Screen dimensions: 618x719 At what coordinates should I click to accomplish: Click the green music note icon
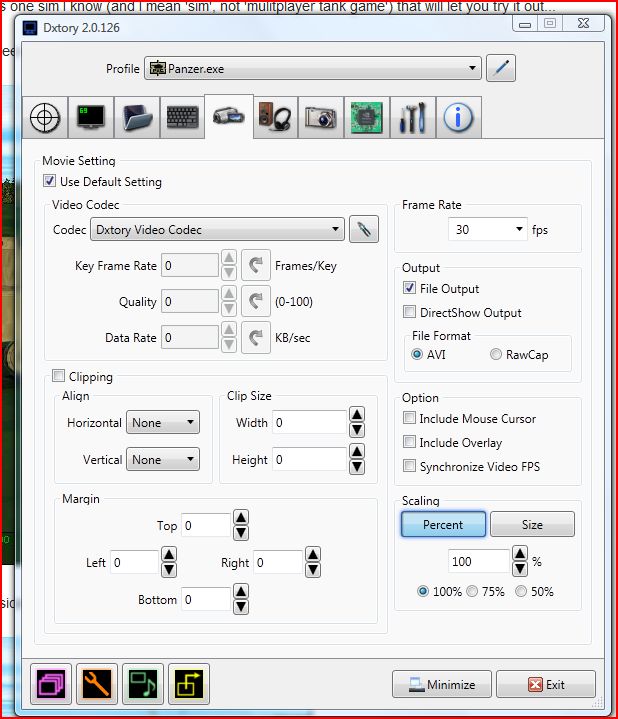143,684
